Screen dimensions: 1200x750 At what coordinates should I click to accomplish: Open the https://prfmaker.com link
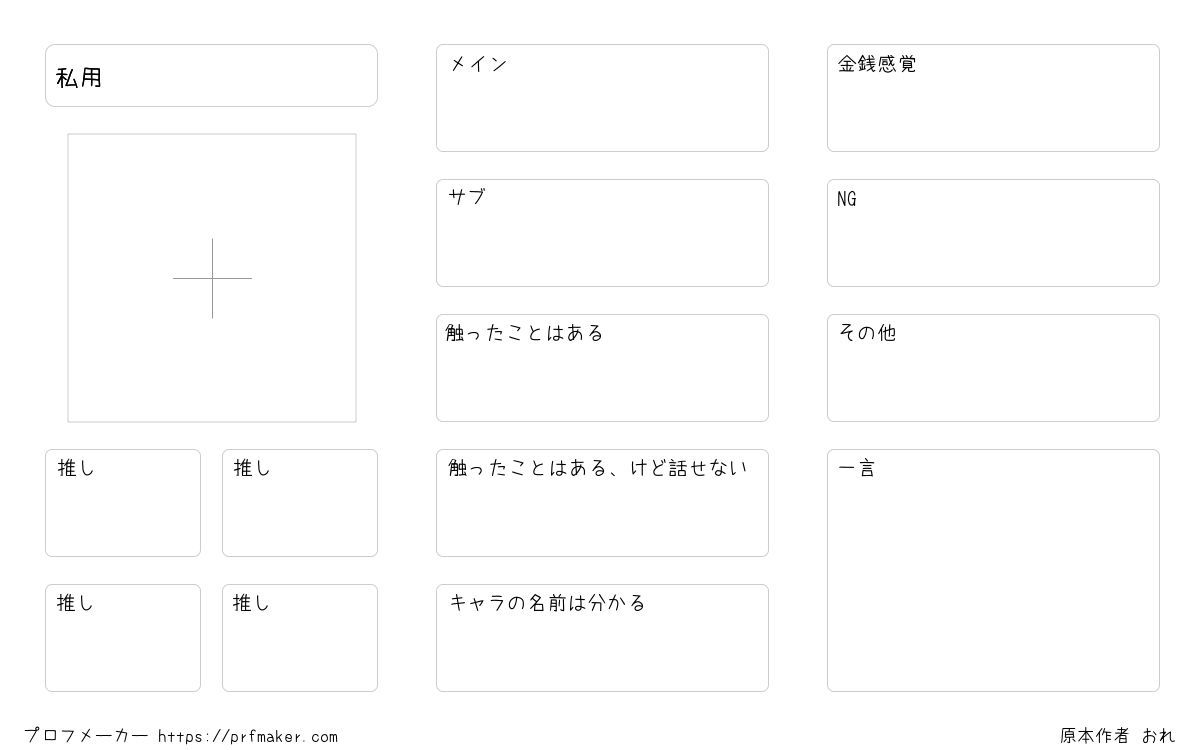tap(248, 737)
